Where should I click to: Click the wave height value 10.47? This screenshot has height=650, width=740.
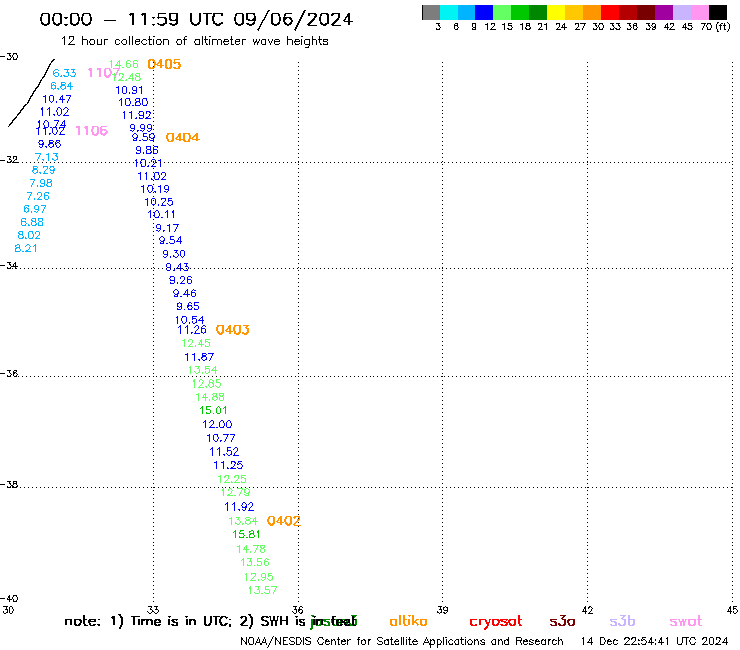(x=57, y=99)
